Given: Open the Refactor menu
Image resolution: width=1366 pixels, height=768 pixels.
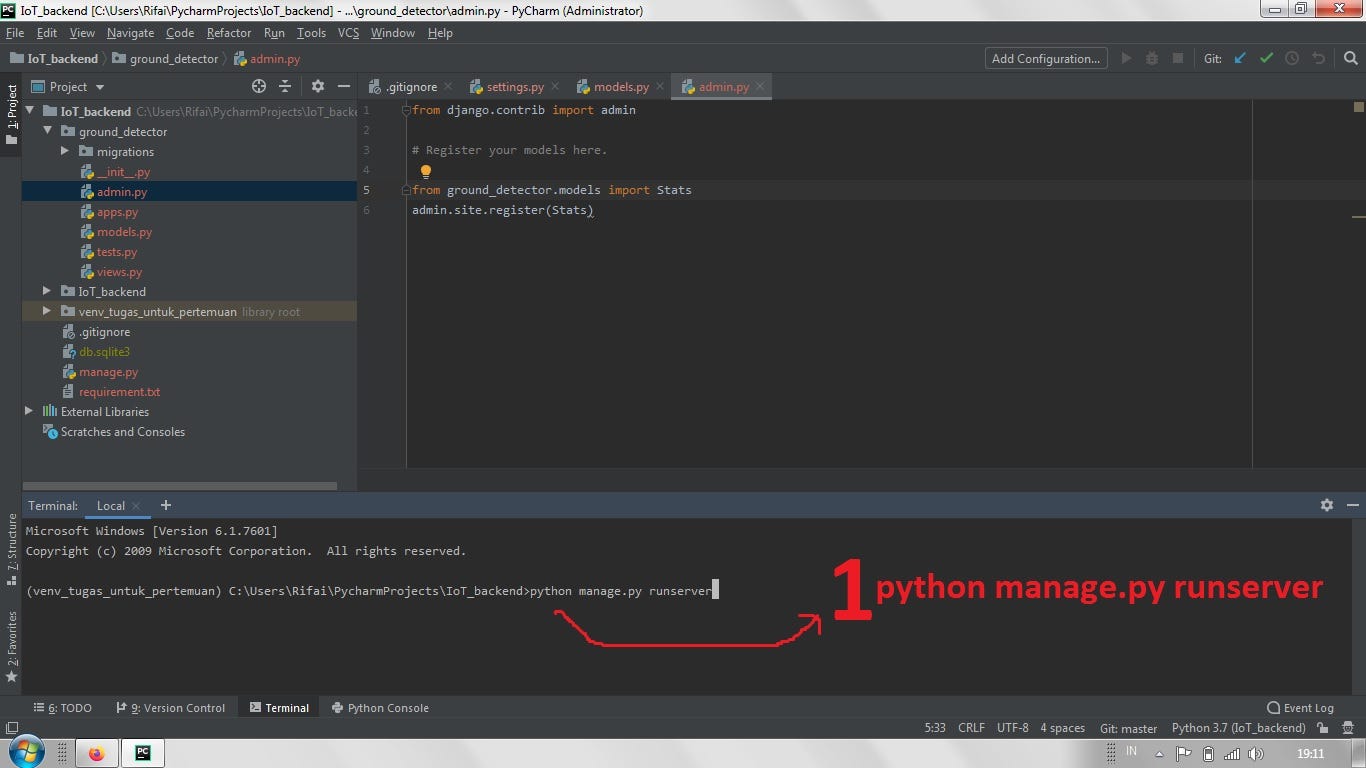Looking at the screenshot, I should coord(229,33).
